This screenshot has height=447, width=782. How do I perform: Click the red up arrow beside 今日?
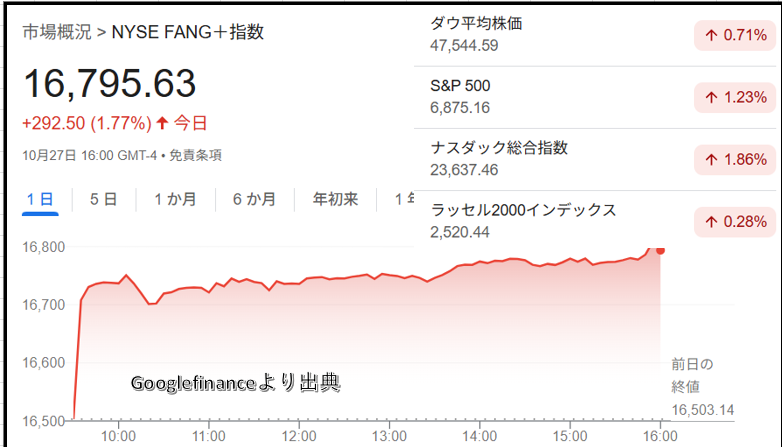coord(163,124)
